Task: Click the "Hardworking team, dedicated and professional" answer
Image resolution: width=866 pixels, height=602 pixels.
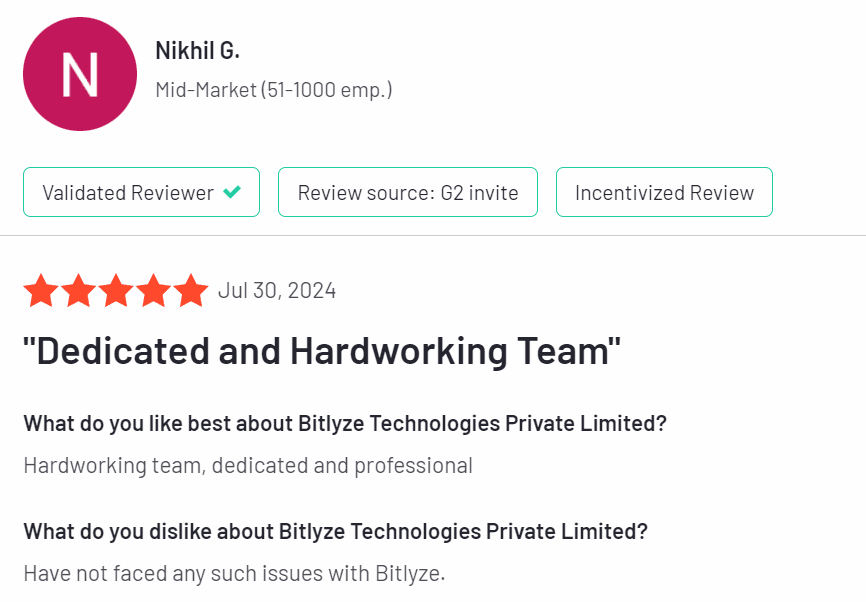Action: [248, 465]
